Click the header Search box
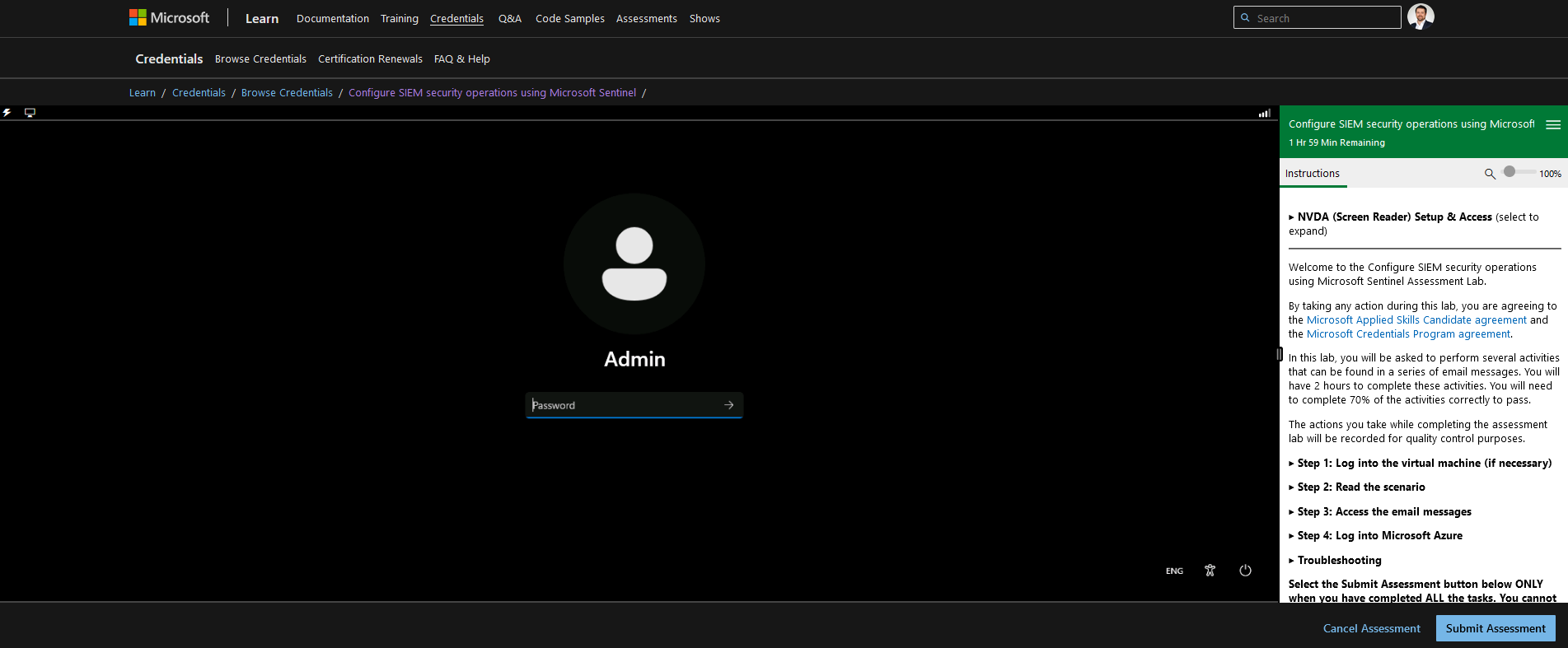Viewport: 1568px width, 648px height. [1317, 17]
